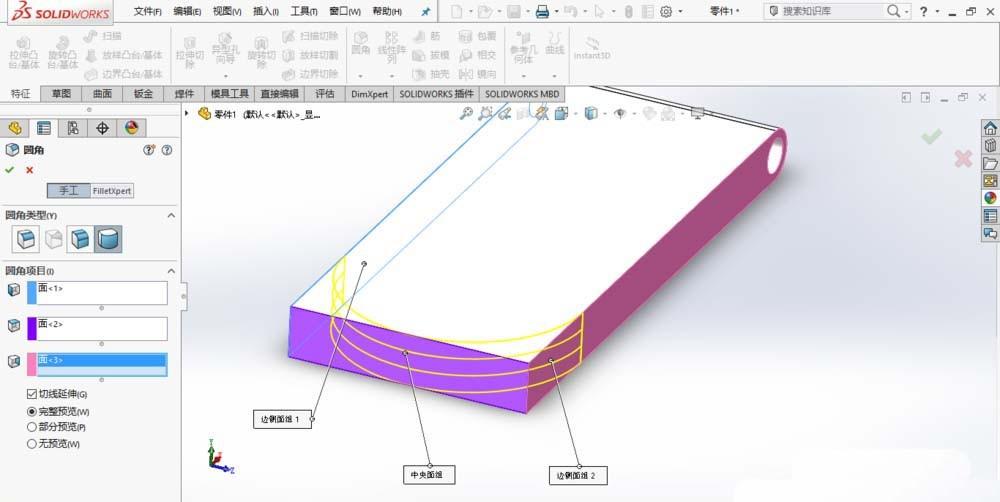This screenshot has height=502, width=1000.
Task: Expand the 零件1 tree in viewport
Action: (187, 114)
